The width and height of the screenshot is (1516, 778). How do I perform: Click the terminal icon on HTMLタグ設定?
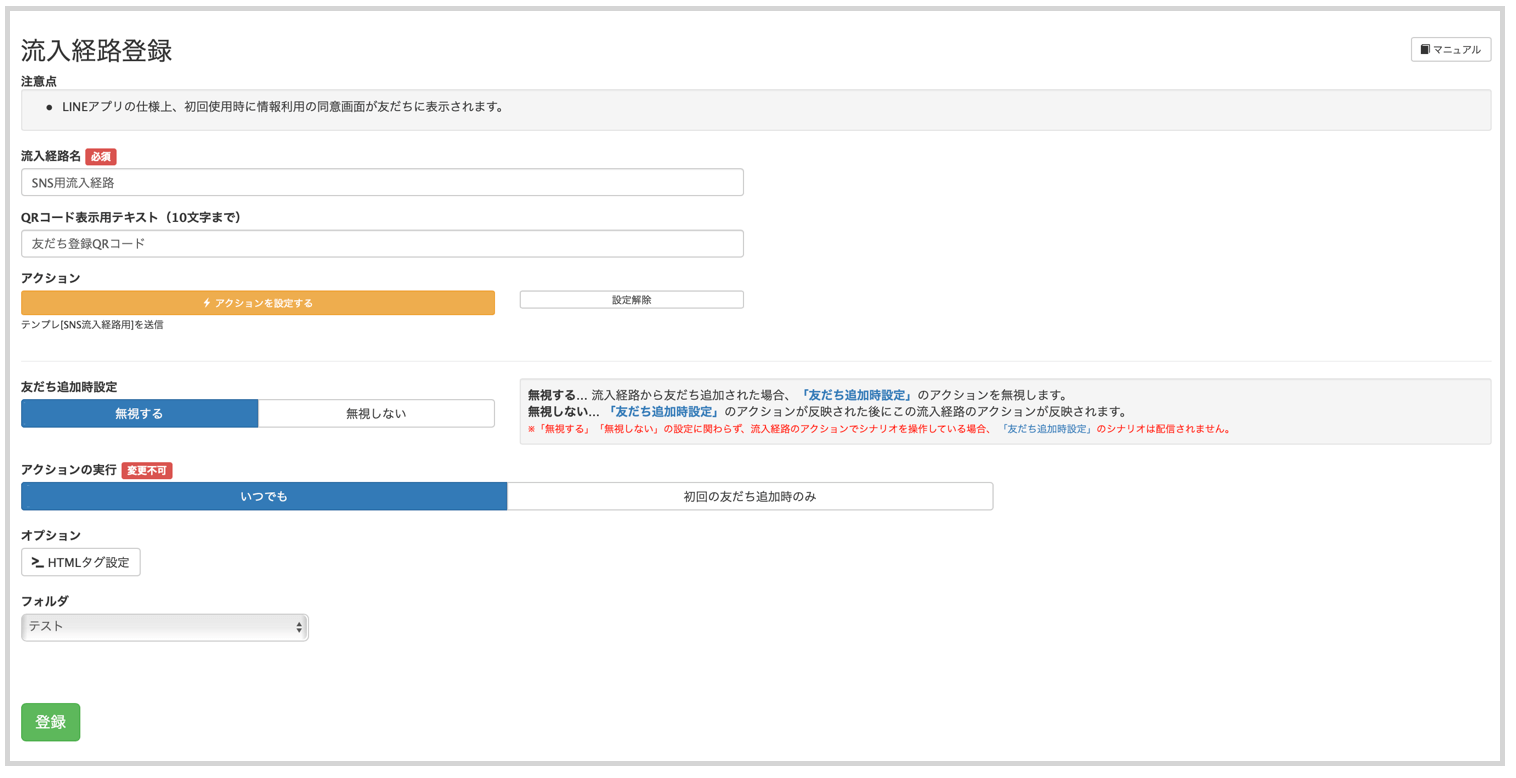(38, 562)
